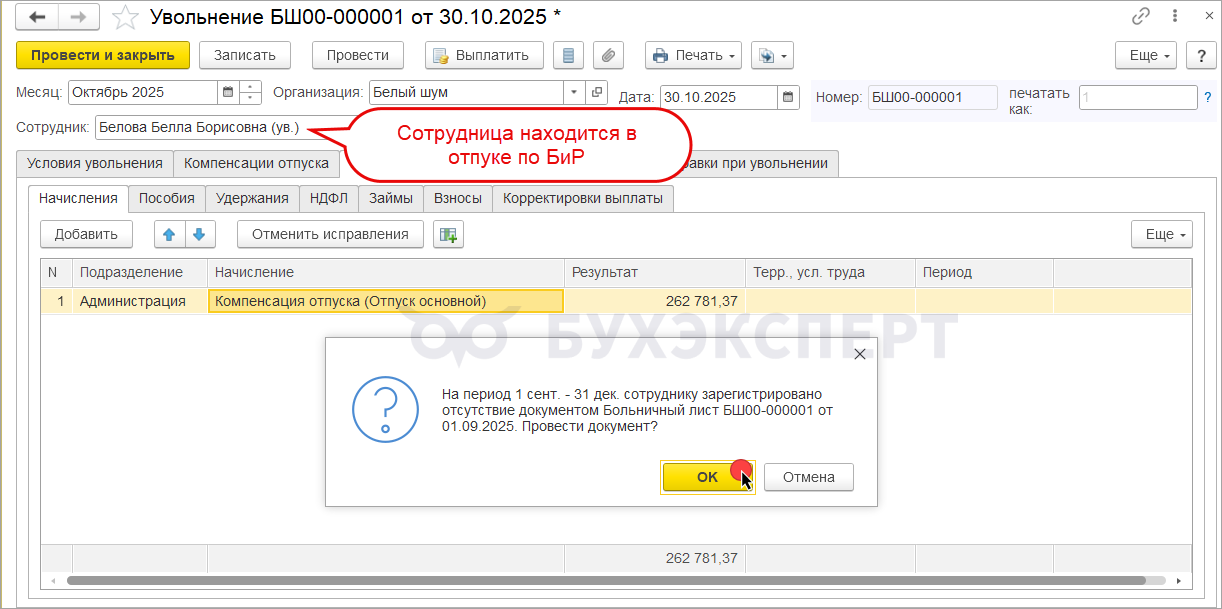Open the calendar for Дата field
The image size is (1222, 609).
789,97
